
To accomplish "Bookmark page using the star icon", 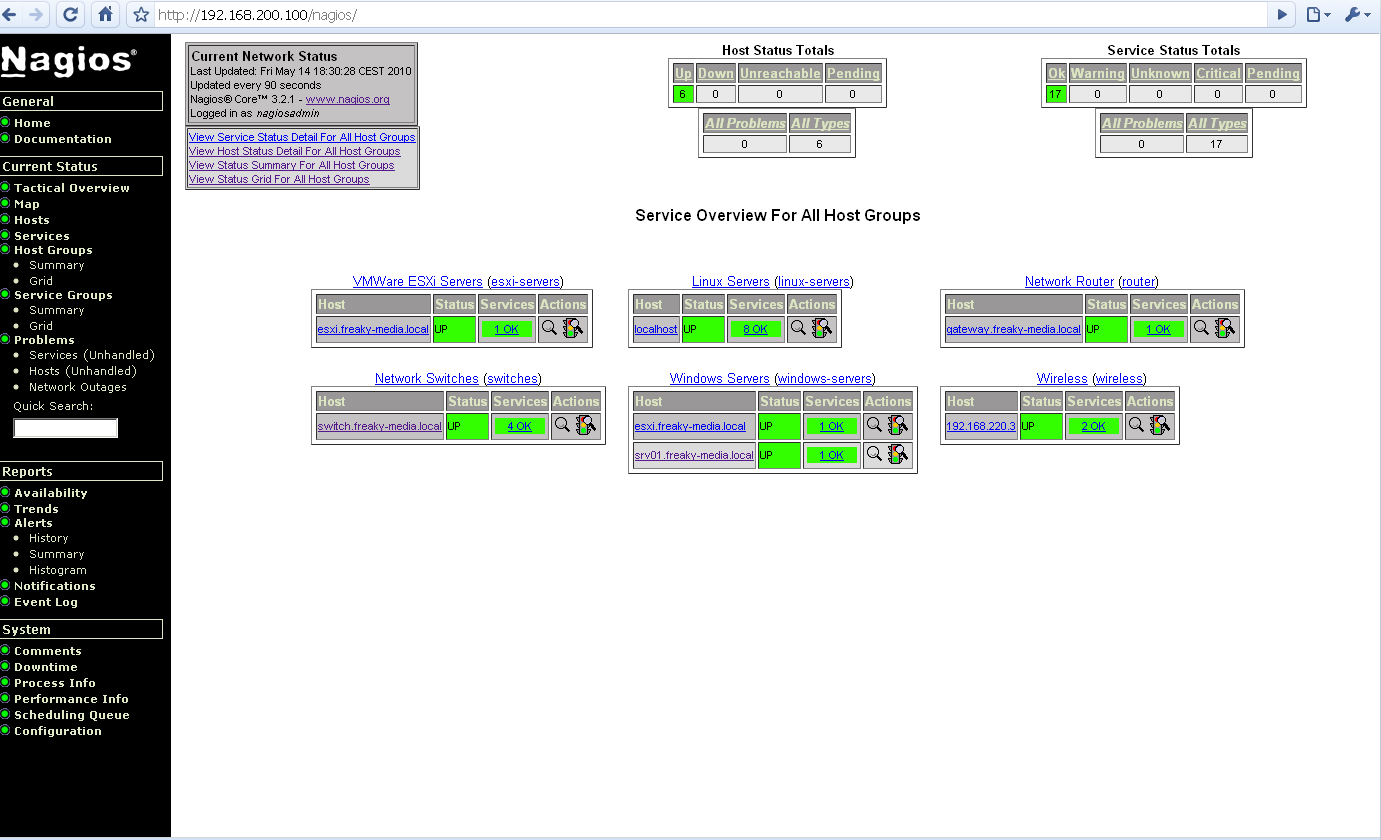I will pos(141,15).
